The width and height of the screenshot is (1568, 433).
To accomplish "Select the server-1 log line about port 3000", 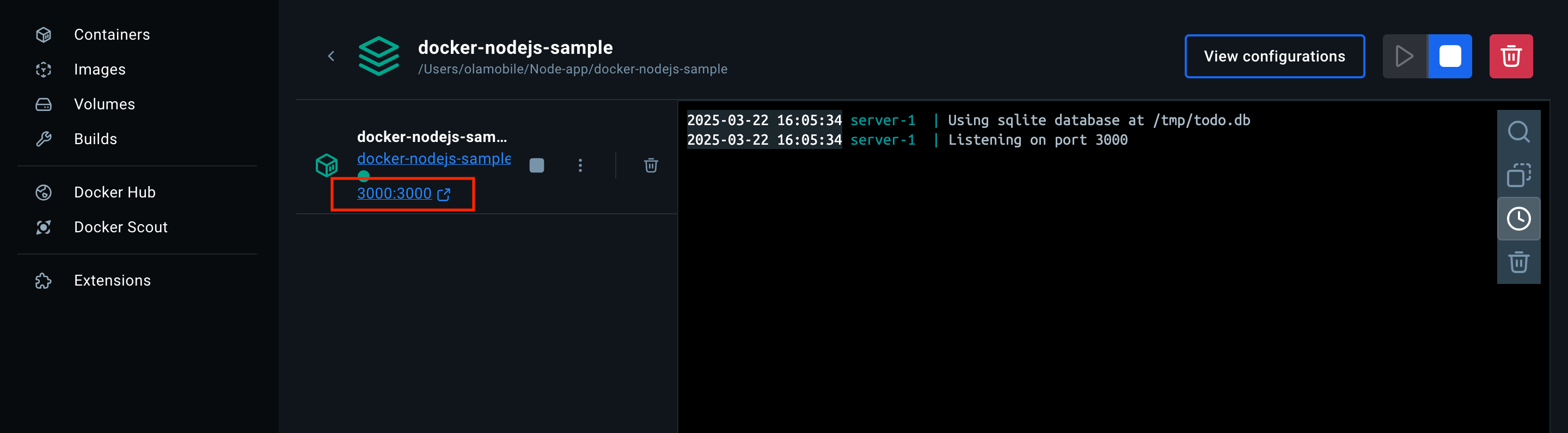I will [x=907, y=140].
